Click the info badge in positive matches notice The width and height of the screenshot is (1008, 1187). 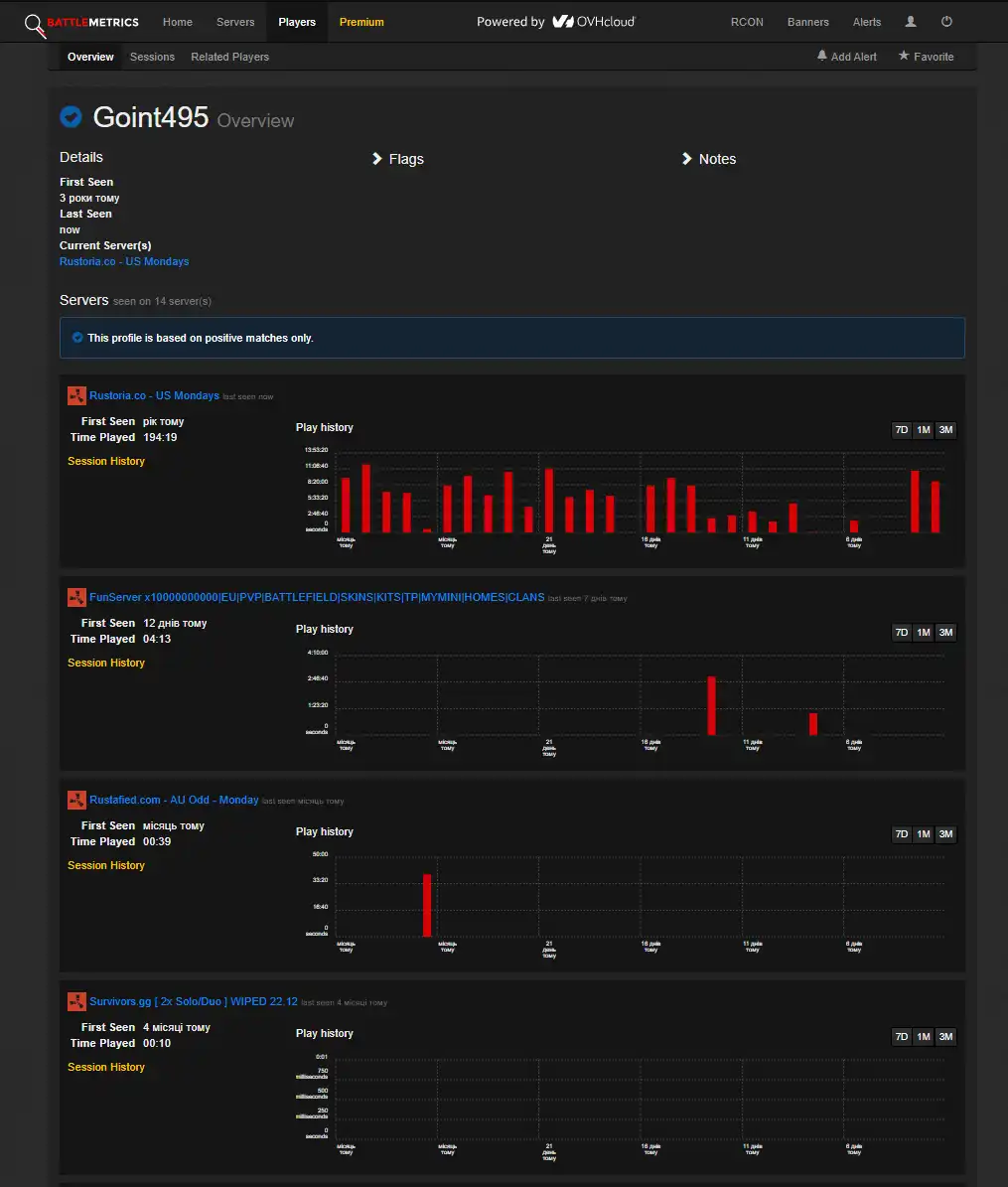click(x=77, y=338)
